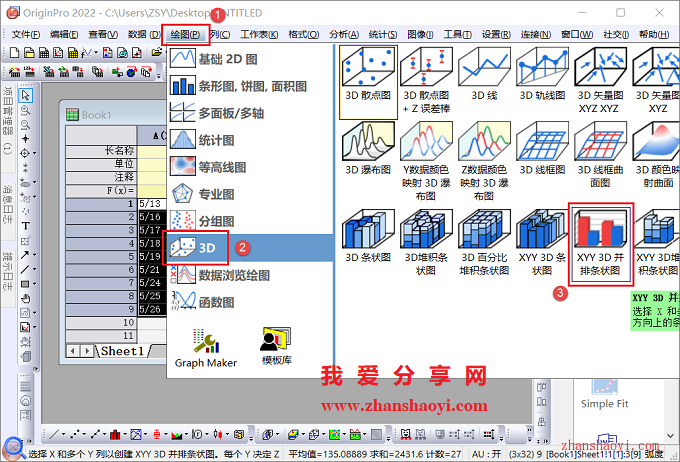The image size is (680, 462).
Task: Choose the 3D堆积条状图 template
Action: tap(426, 243)
